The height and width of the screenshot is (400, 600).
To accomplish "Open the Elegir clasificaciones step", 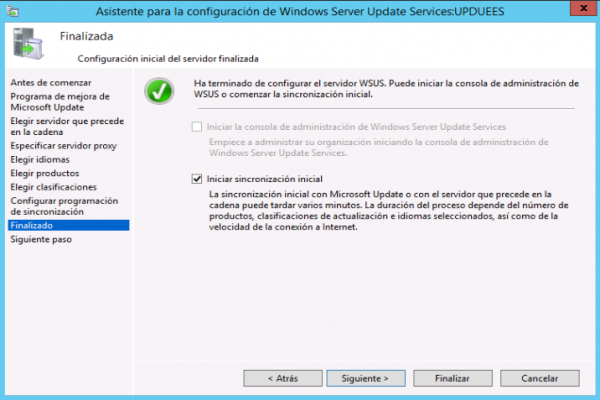I will tap(53, 187).
